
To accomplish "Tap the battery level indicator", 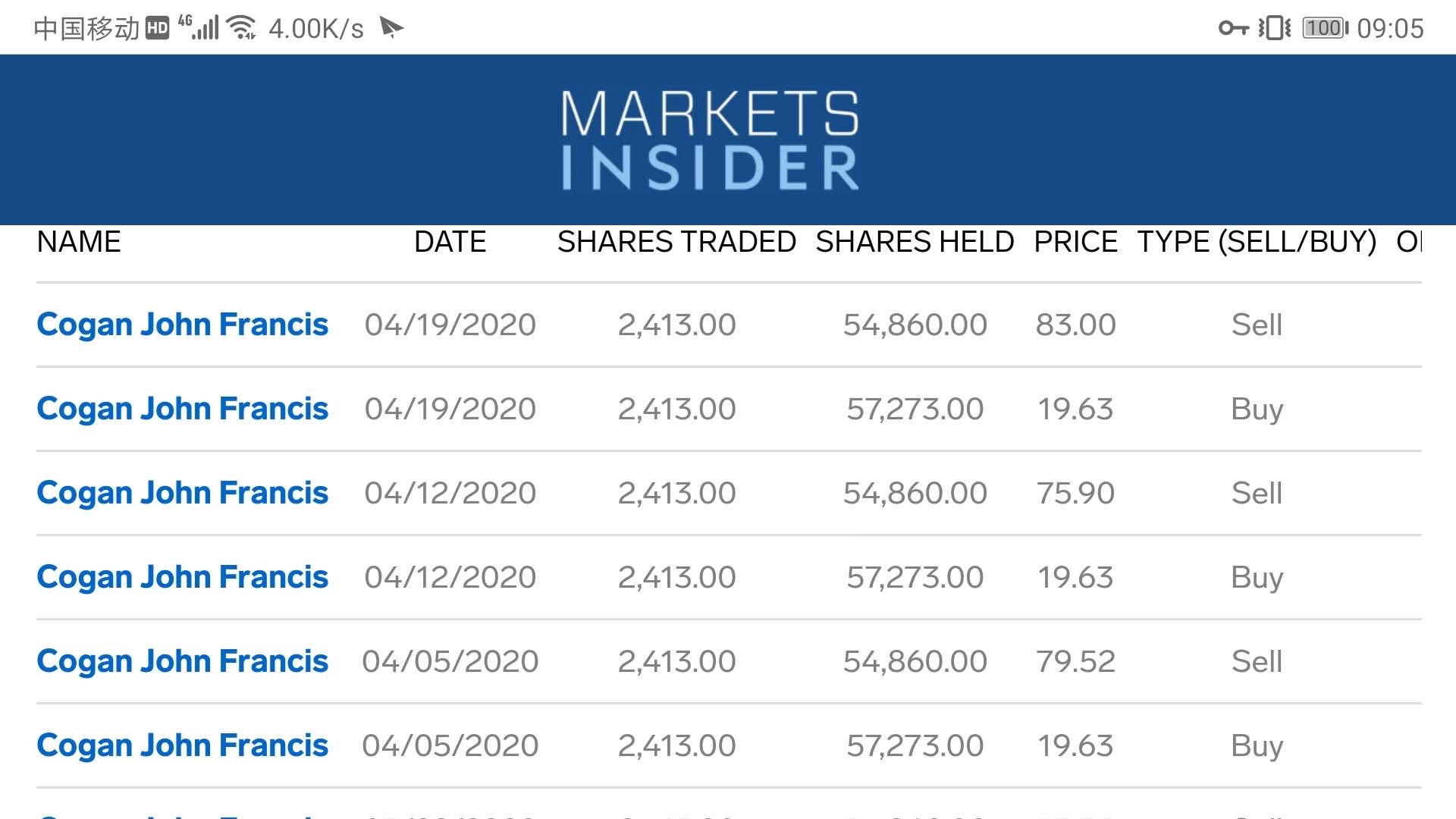I will [1325, 29].
